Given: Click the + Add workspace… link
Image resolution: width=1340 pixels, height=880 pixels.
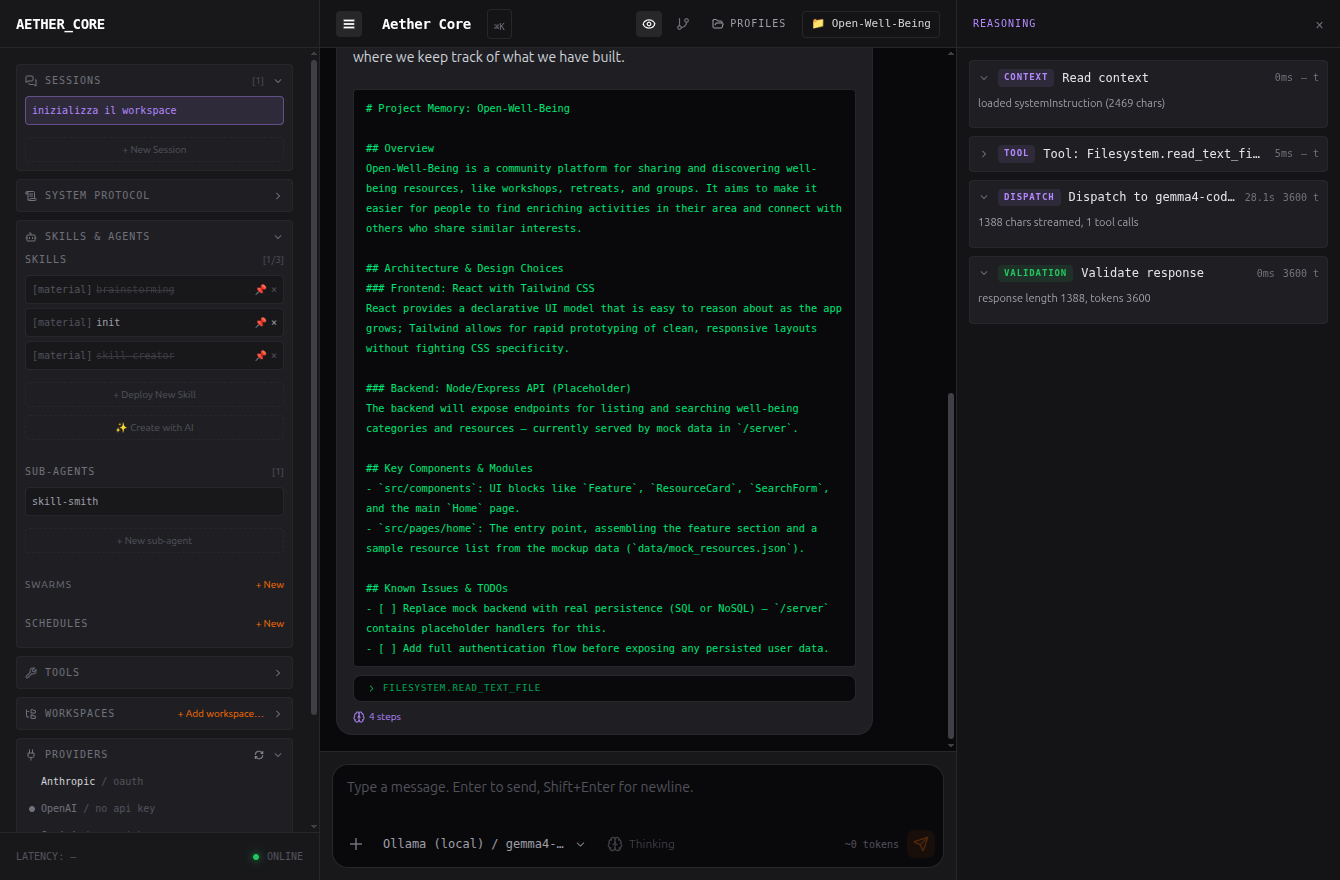Looking at the screenshot, I should point(221,713).
